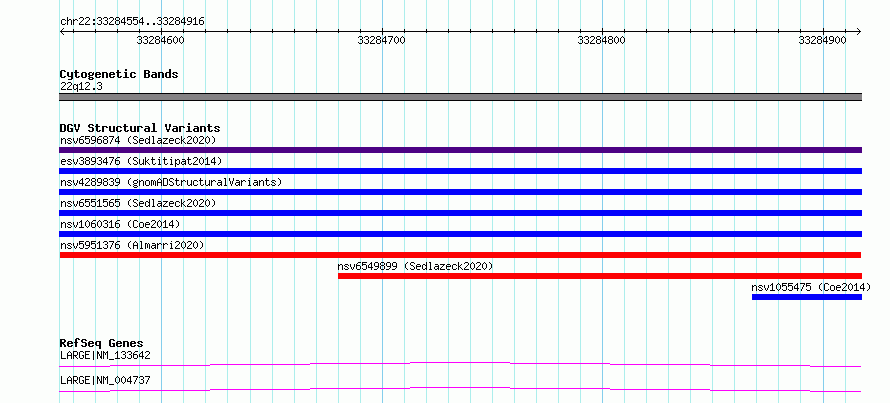Click the short blue nsv1055475 variant bar
890x403 pixels.
[x=807, y=297]
